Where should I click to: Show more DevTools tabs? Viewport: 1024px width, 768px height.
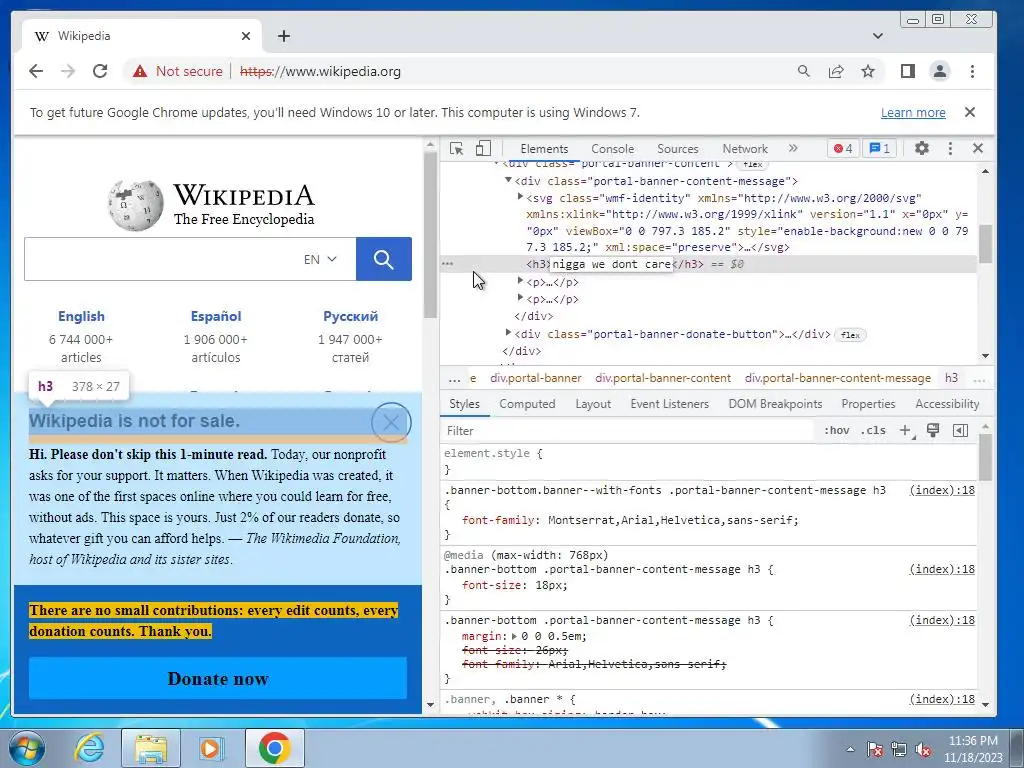click(x=793, y=148)
